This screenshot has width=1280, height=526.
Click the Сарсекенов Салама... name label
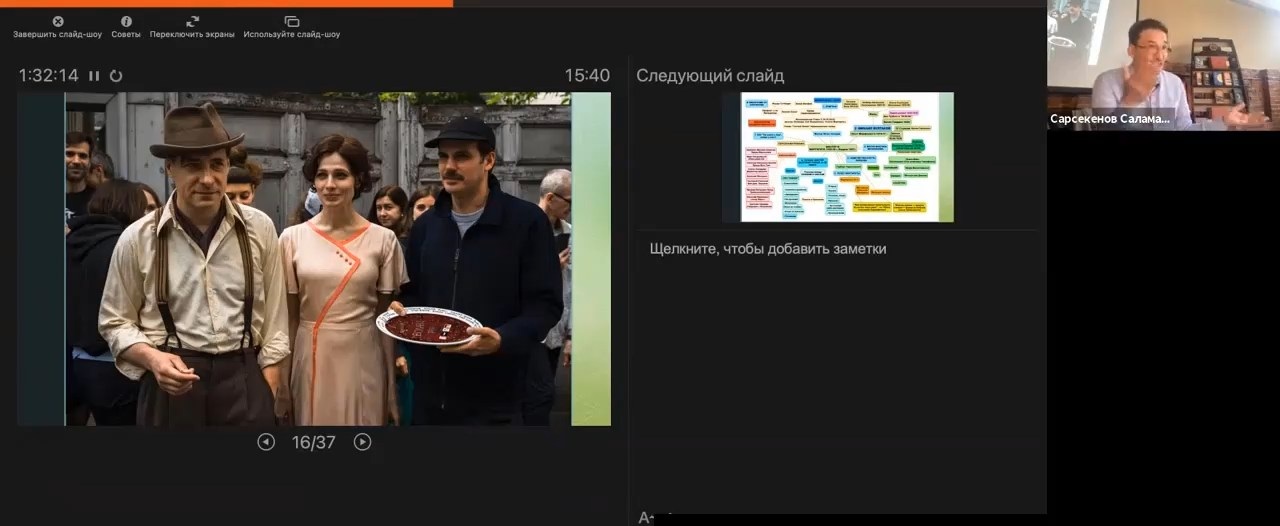point(1109,119)
